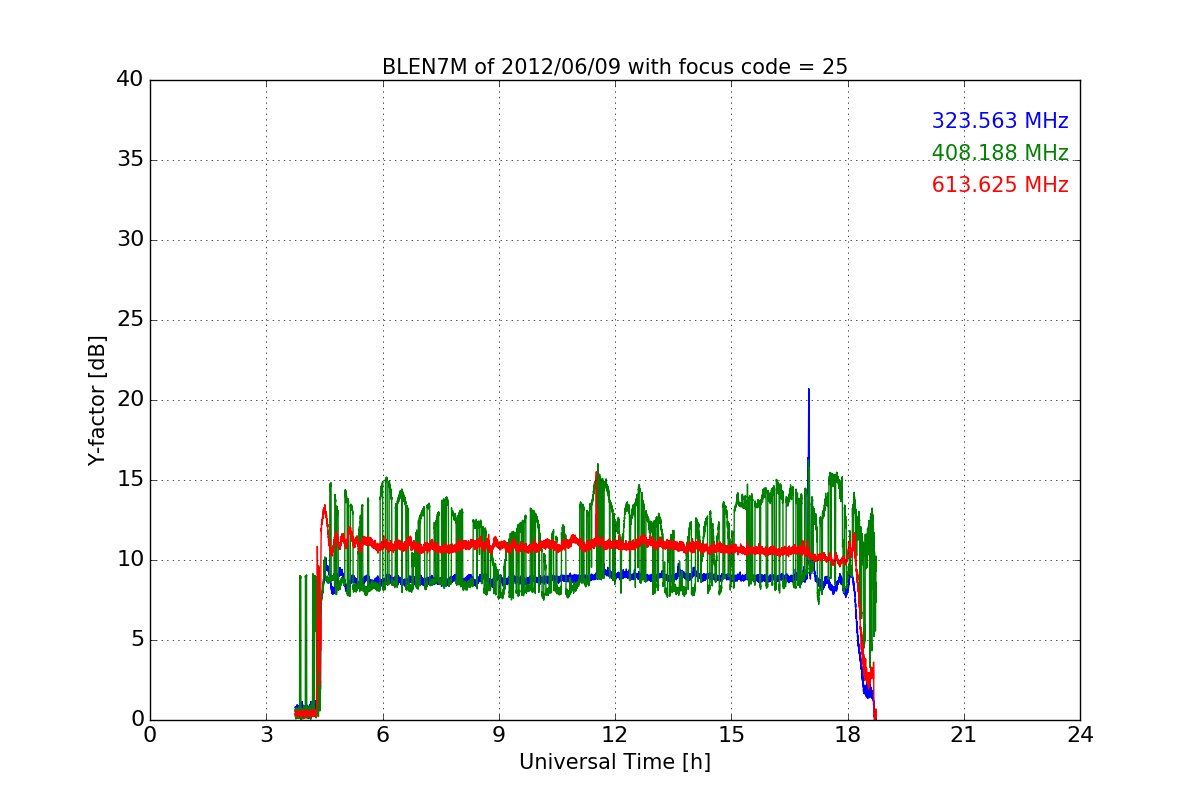This screenshot has width=1200, height=800.
Task: Click the red peak near 11.5 h
Action: [x=597, y=474]
